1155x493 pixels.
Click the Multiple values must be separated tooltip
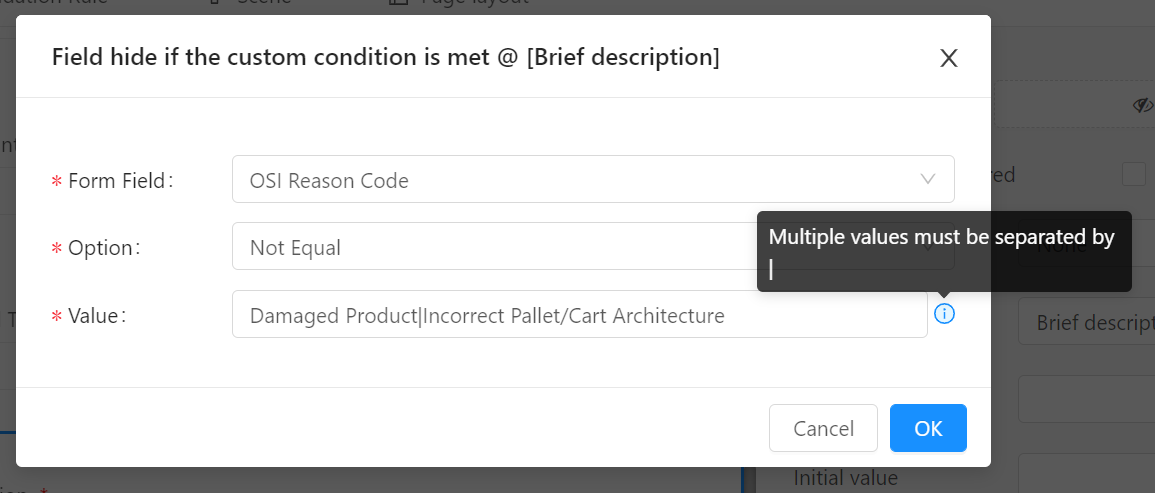pos(944,251)
